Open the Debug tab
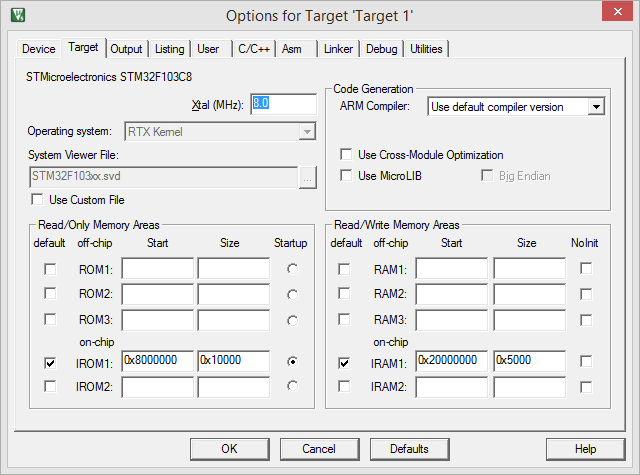Image resolution: width=640 pixels, height=475 pixels. [x=382, y=49]
